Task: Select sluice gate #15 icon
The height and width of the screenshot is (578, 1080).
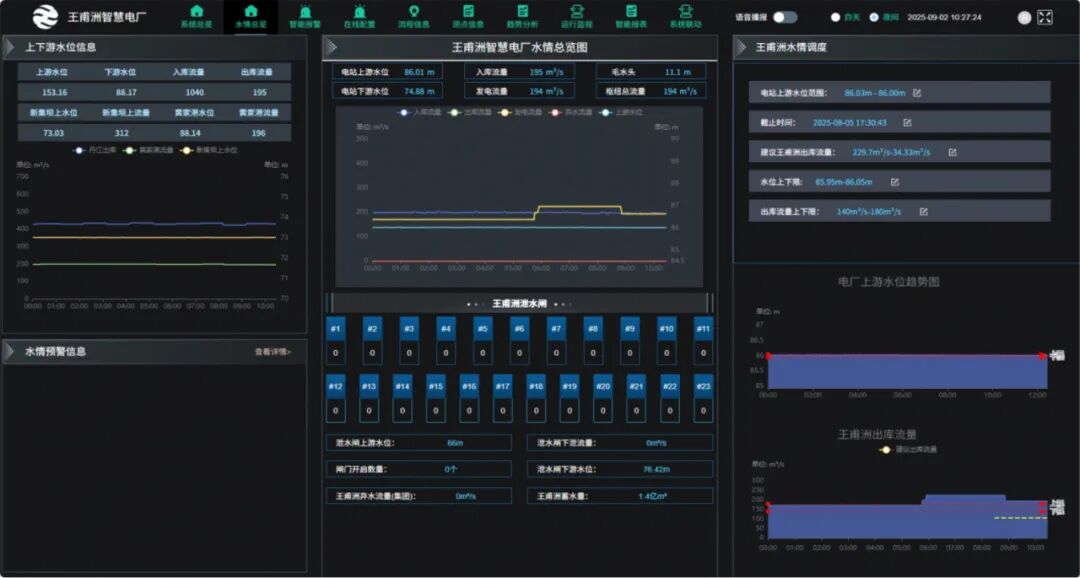Action: point(436,386)
